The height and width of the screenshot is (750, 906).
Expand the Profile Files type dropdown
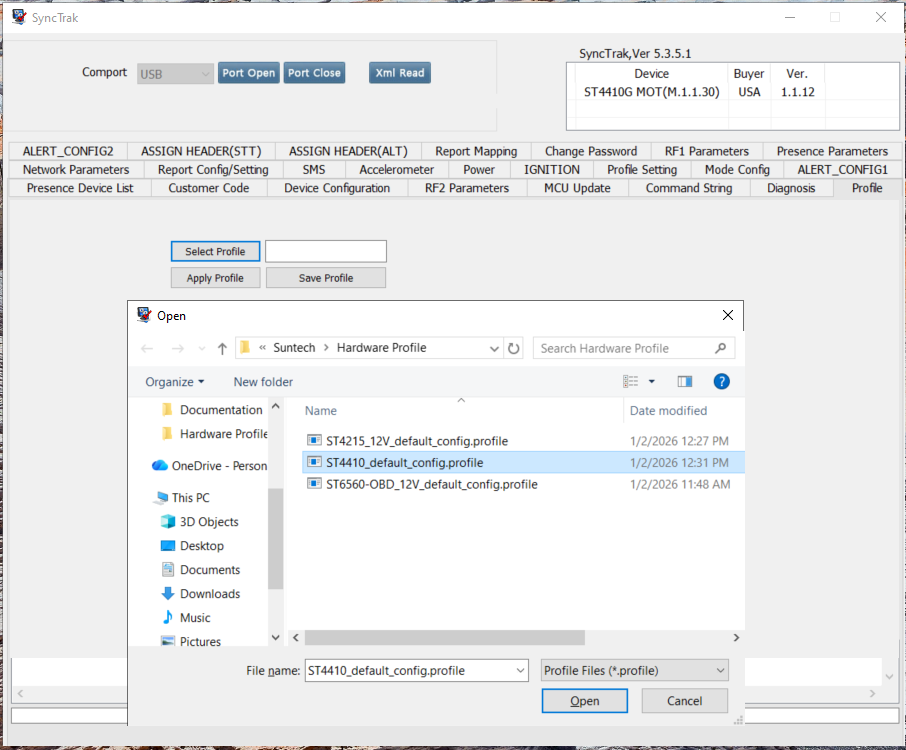click(634, 670)
